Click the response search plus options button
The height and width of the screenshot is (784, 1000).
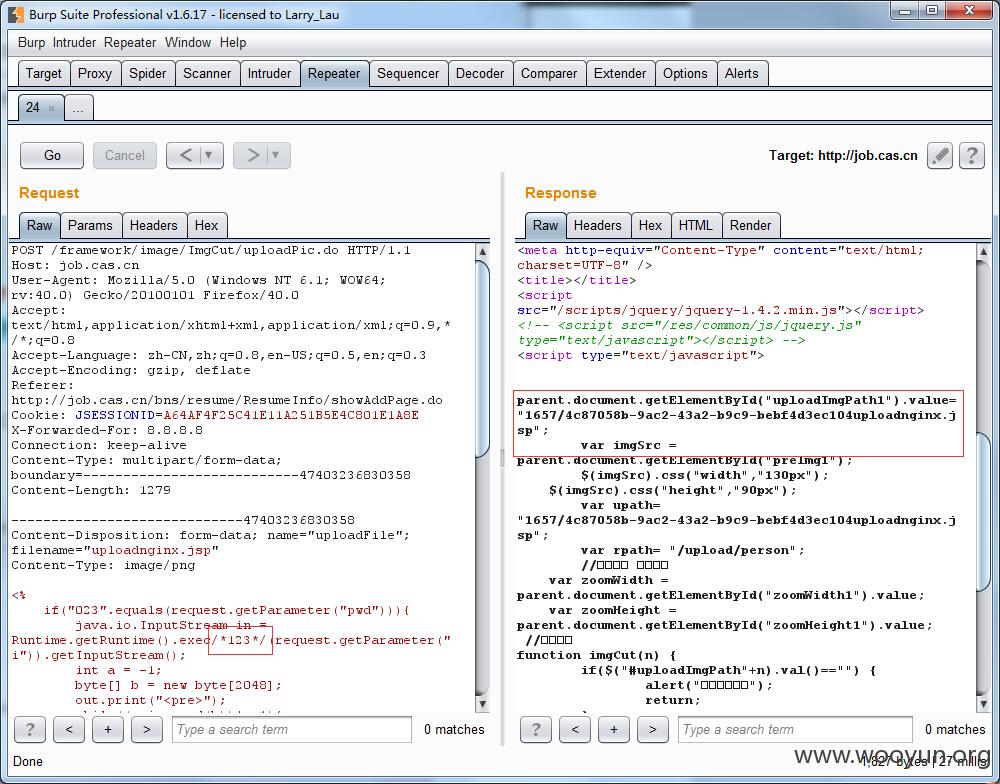614,729
